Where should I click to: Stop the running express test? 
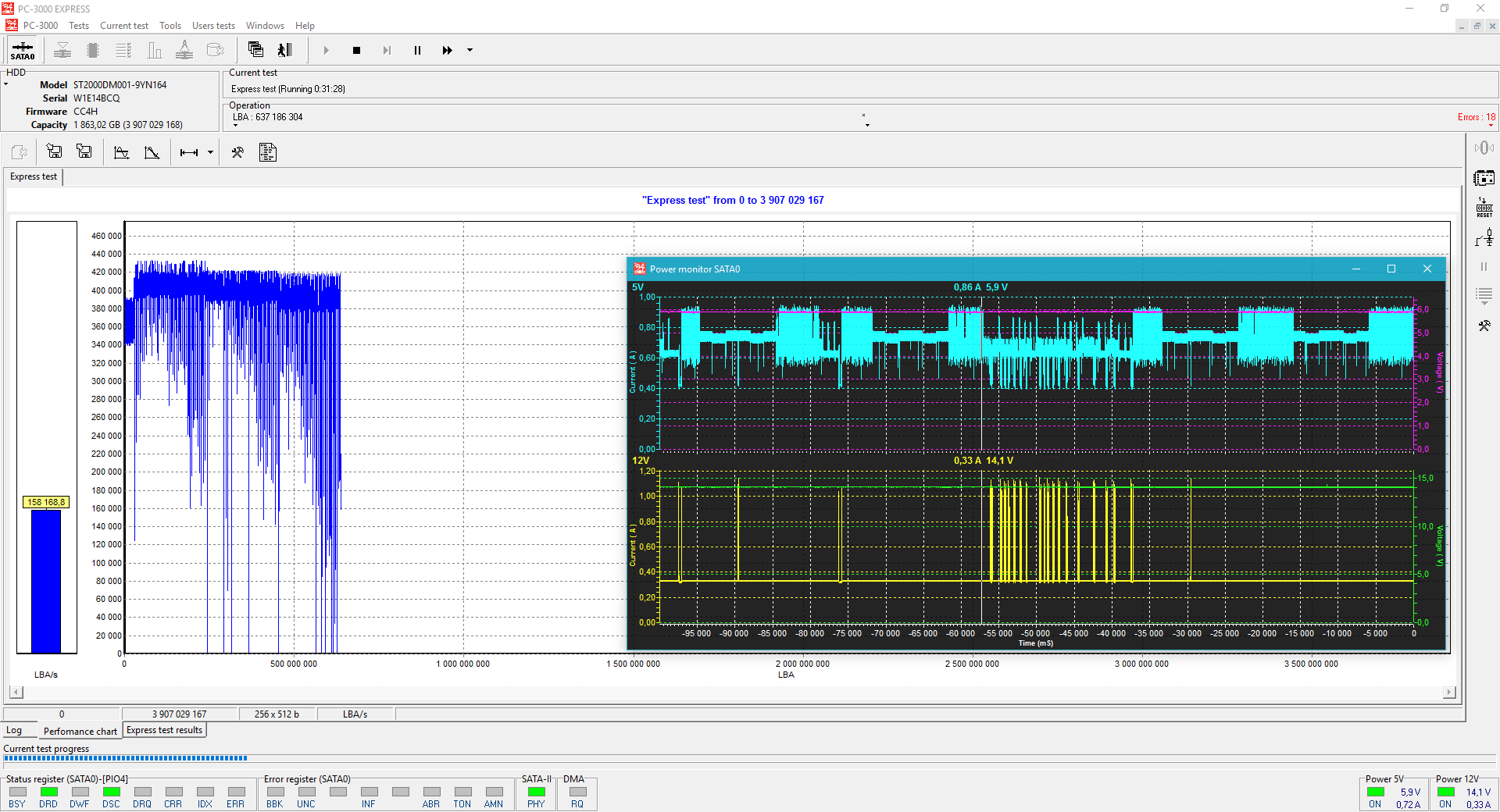tap(356, 51)
